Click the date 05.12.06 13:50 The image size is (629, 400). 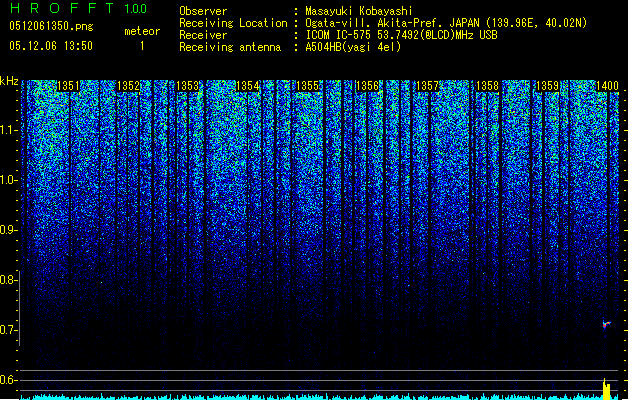coord(51,46)
